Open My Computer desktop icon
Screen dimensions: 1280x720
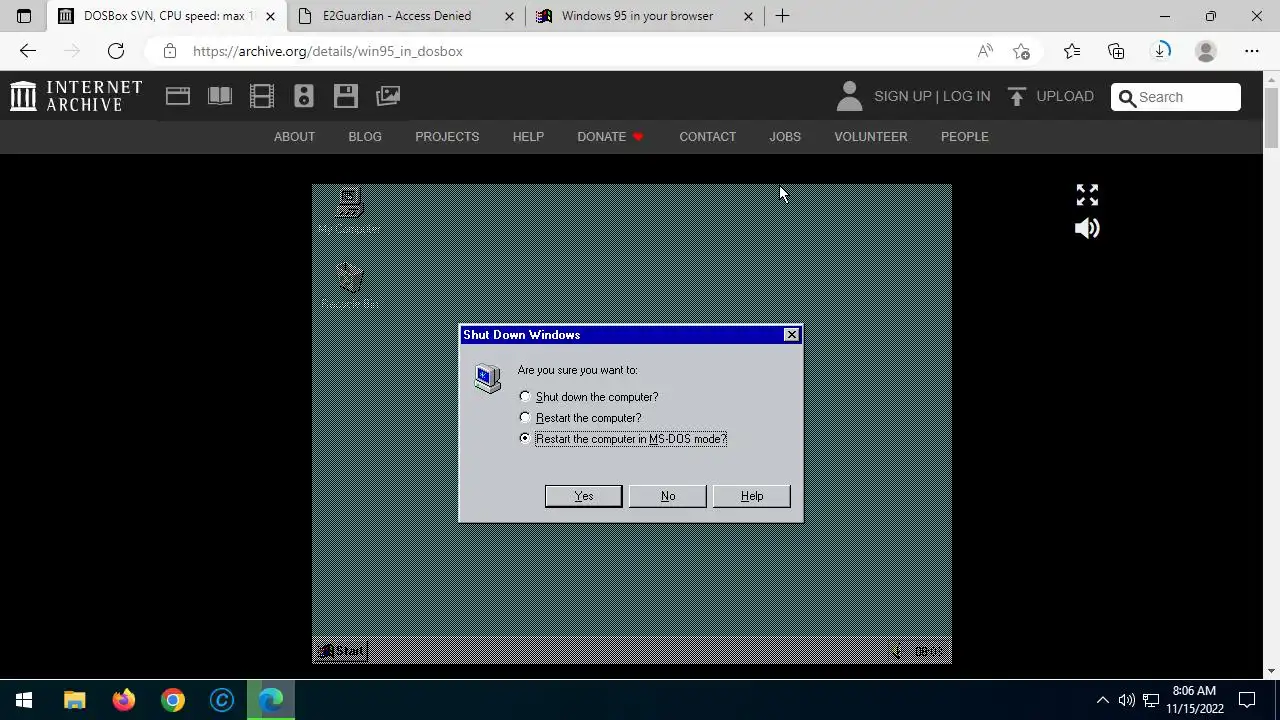(349, 210)
